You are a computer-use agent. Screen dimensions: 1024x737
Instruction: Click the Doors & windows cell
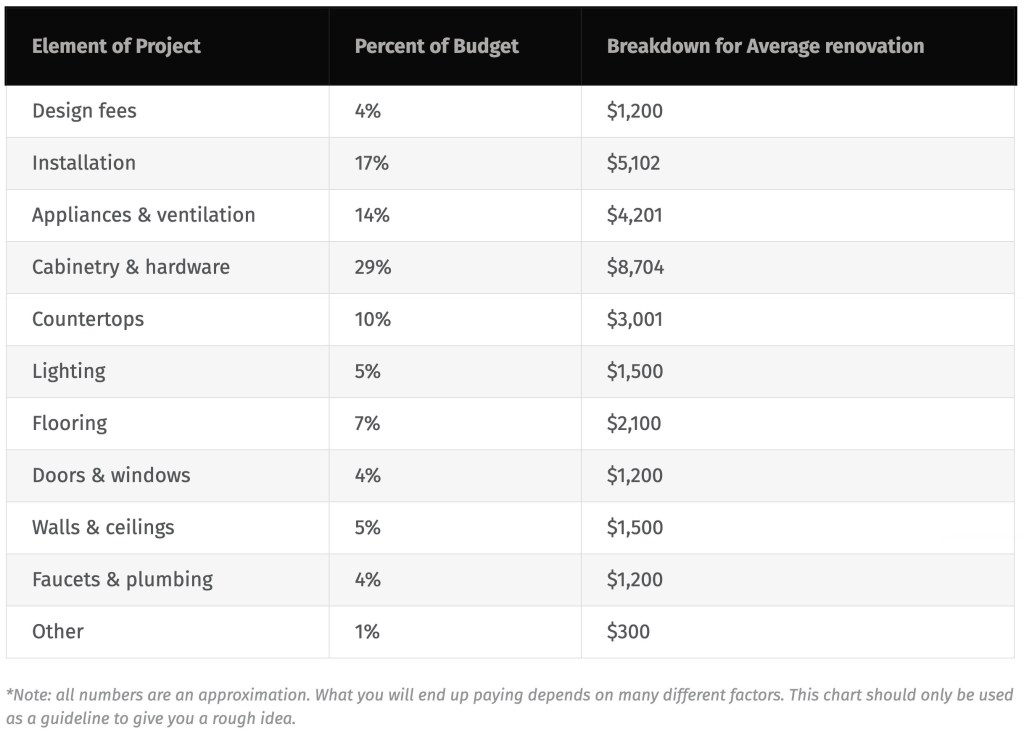[x=111, y=475]
